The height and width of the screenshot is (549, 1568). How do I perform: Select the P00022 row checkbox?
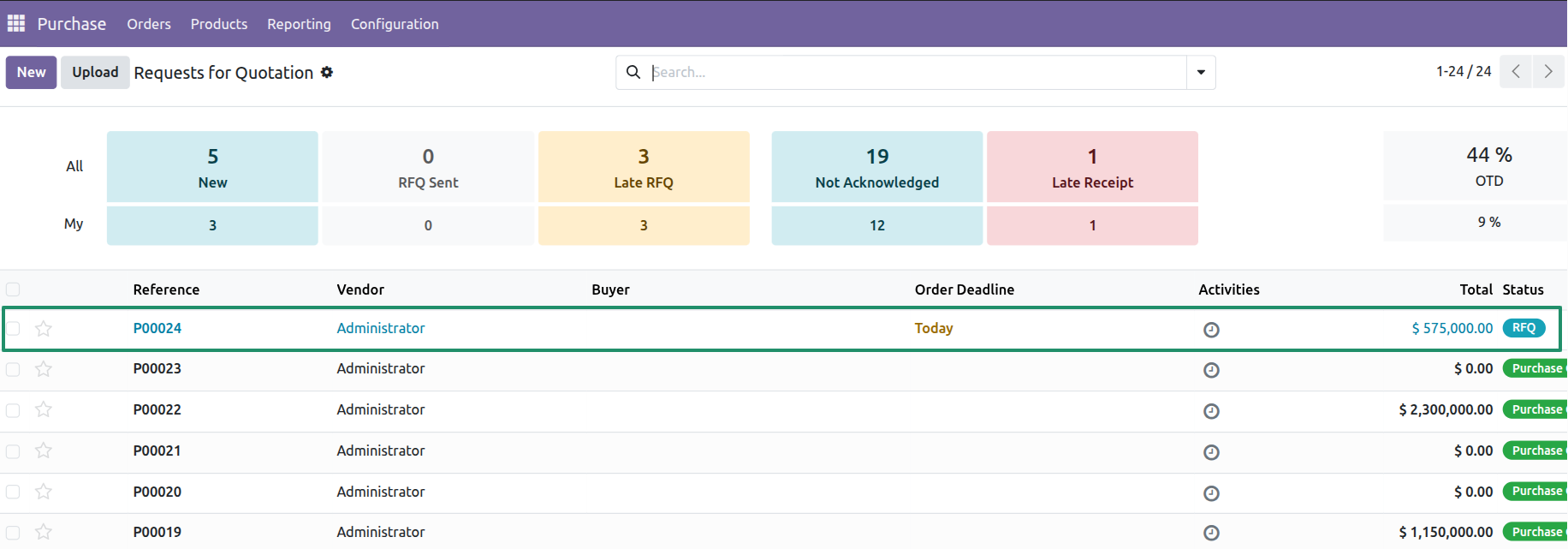click(13, 410)
